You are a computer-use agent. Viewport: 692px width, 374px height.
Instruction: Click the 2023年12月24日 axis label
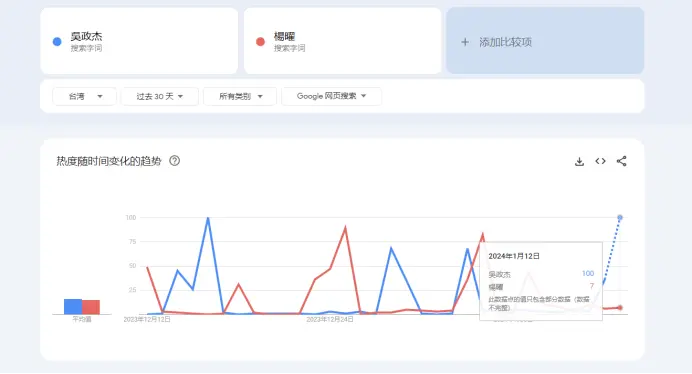click(x=330, y=319)
